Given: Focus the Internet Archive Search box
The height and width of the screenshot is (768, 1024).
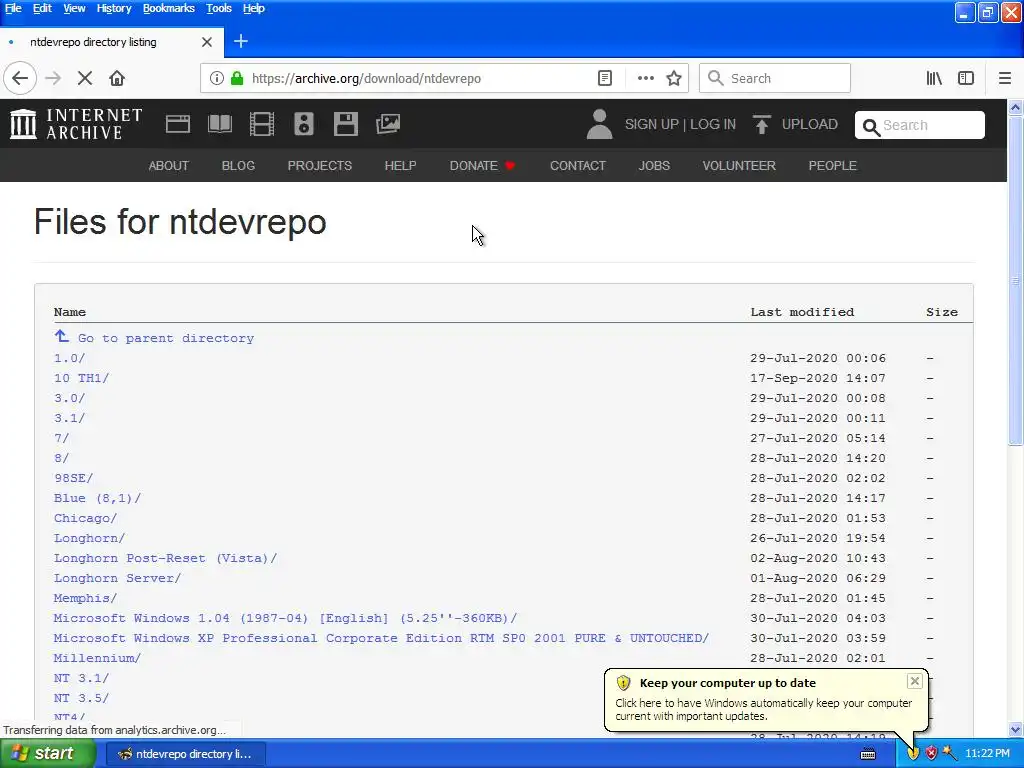Looking at the screenshot, I should click(x=920, y=125).
